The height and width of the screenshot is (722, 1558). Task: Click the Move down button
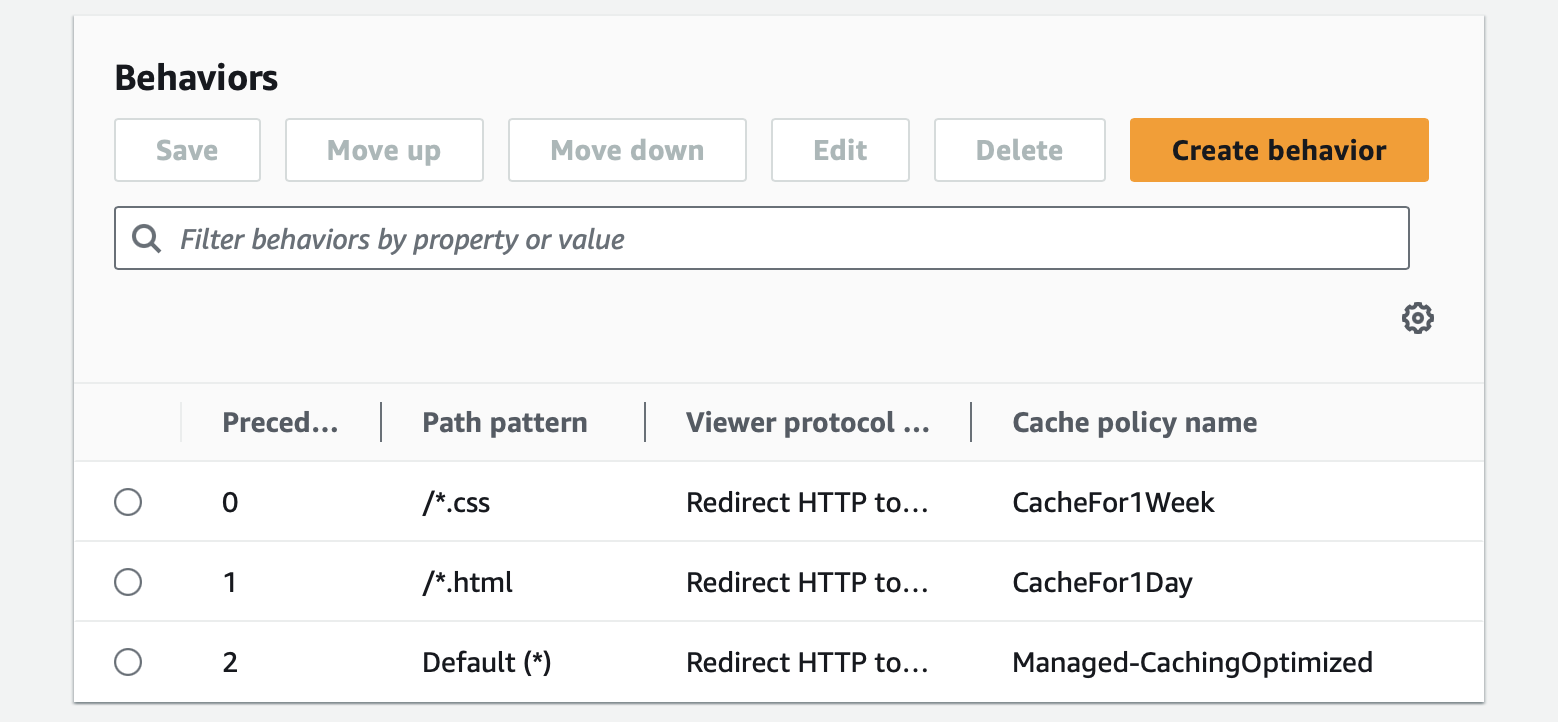[x=627, y=151]
